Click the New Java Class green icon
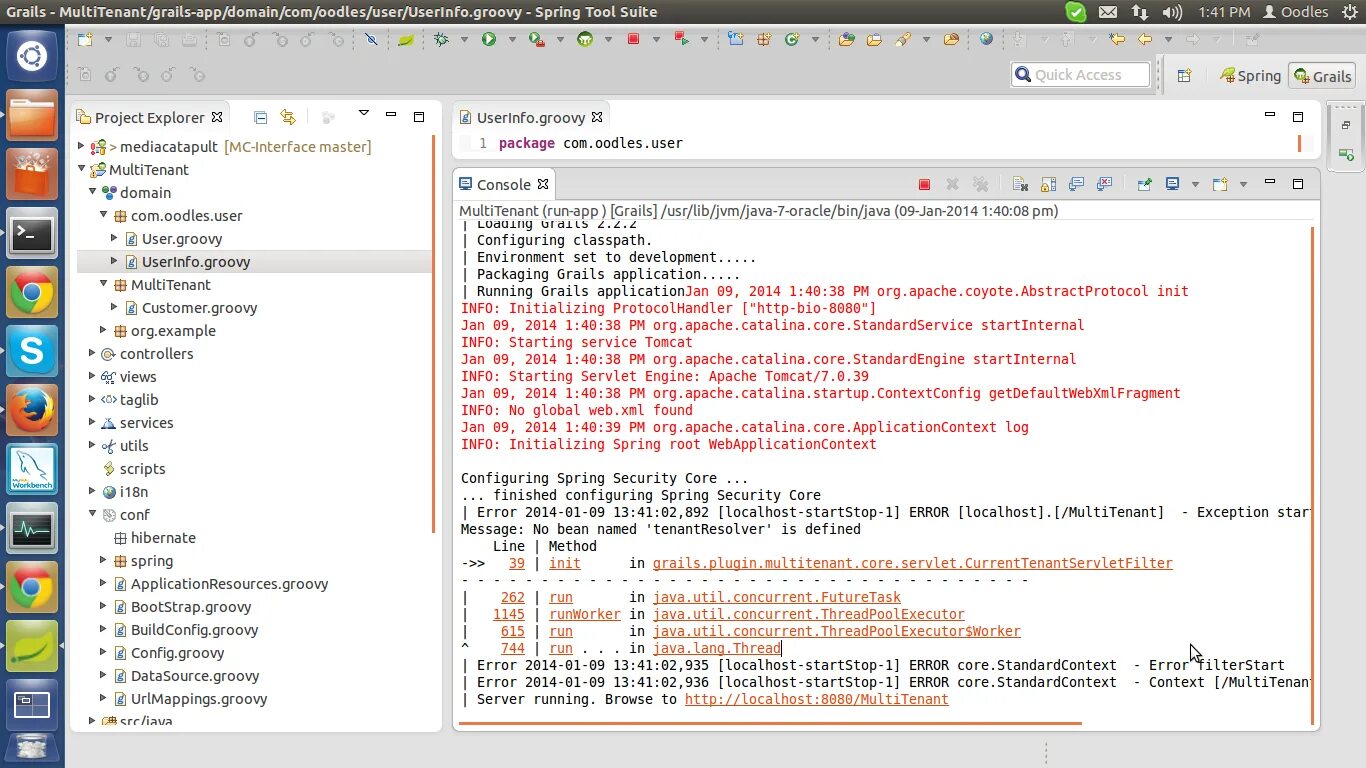Screen dimensions: 1366x768 (792, 39)
